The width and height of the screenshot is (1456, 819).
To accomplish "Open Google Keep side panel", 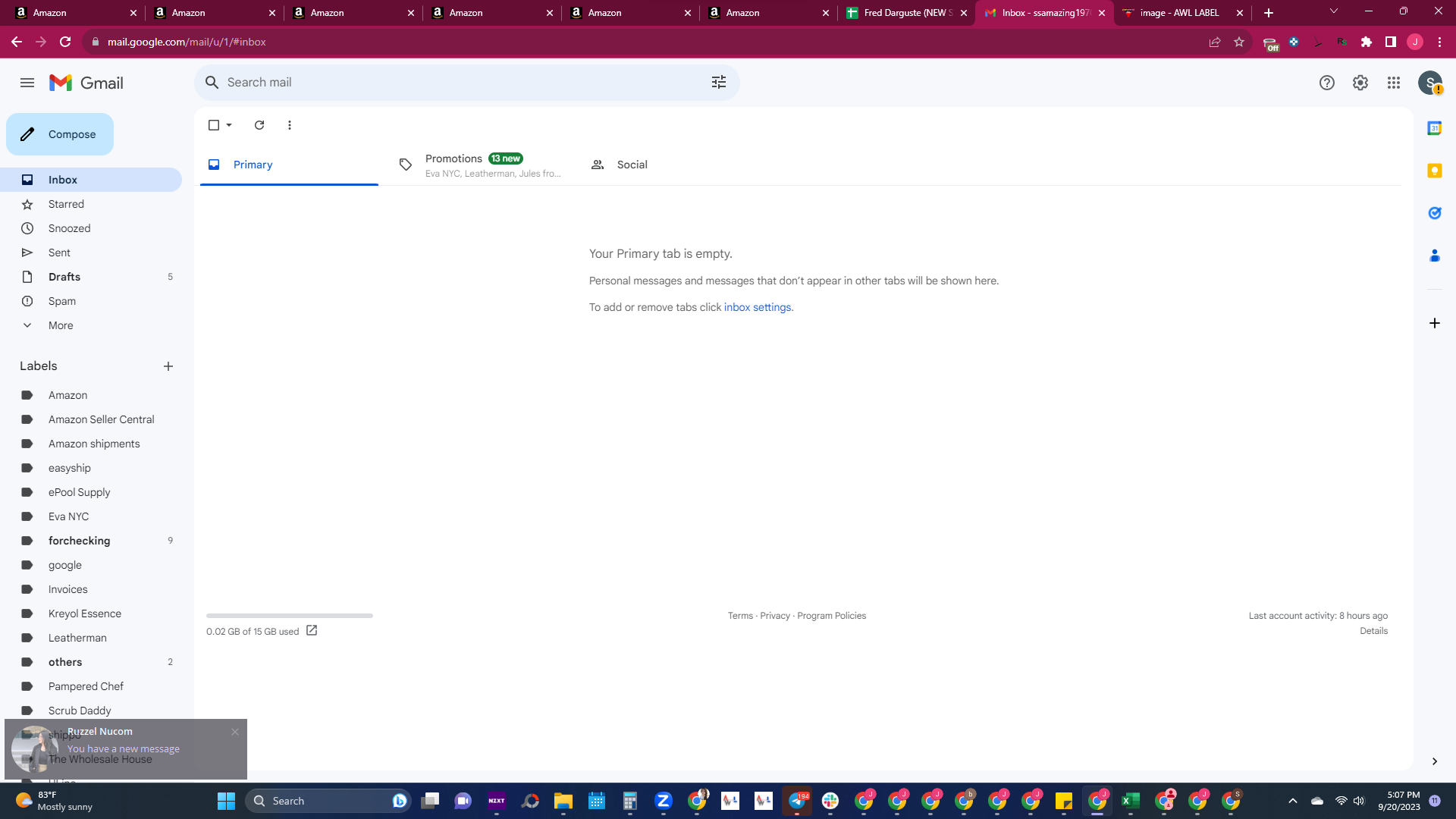I will click(x=1434, y=171).
